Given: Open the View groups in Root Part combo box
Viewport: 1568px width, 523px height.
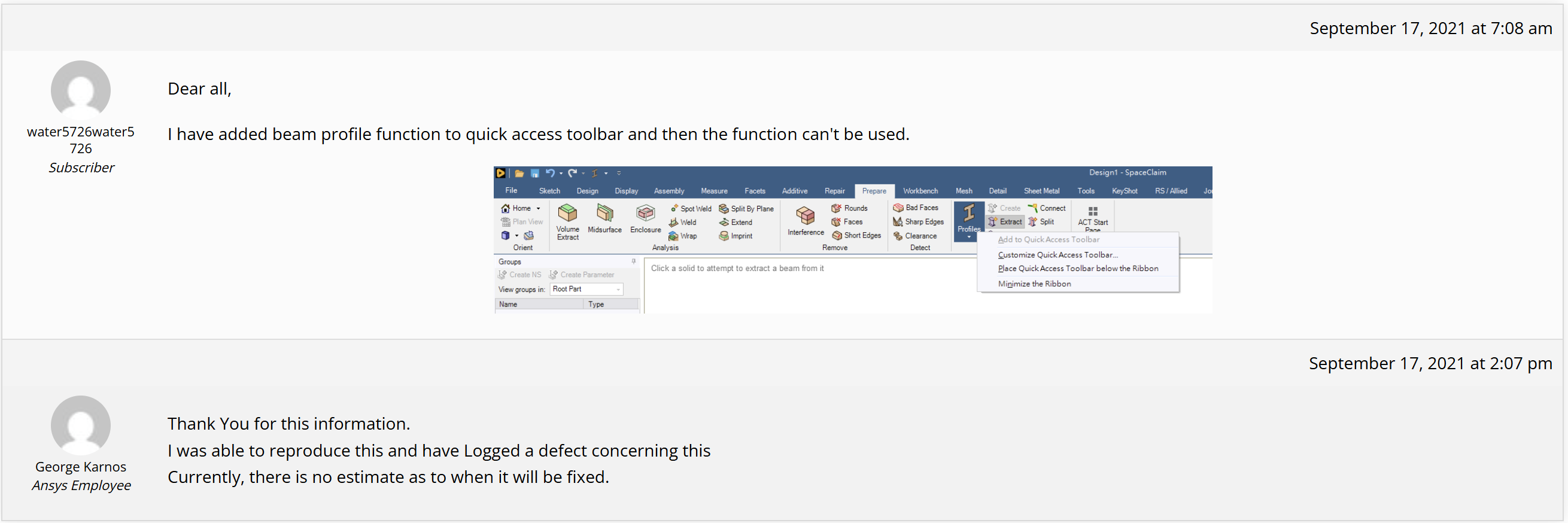Looking at the screenshot, I should pyautogui.click(x=587, y=289).
